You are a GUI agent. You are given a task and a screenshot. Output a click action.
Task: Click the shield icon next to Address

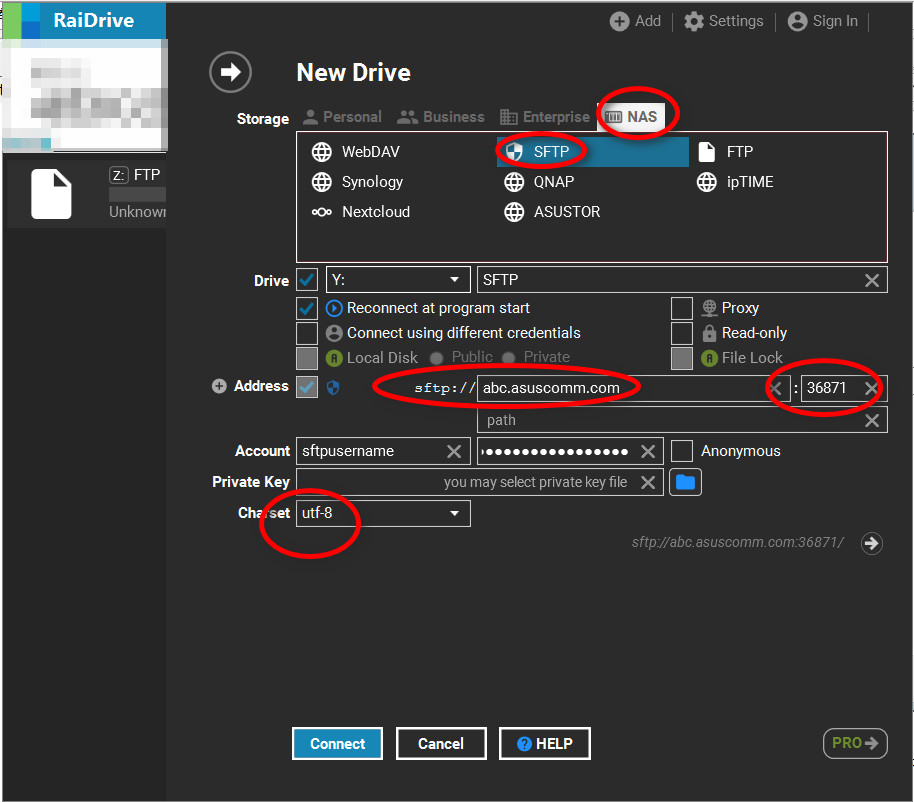tap(333, 388)
